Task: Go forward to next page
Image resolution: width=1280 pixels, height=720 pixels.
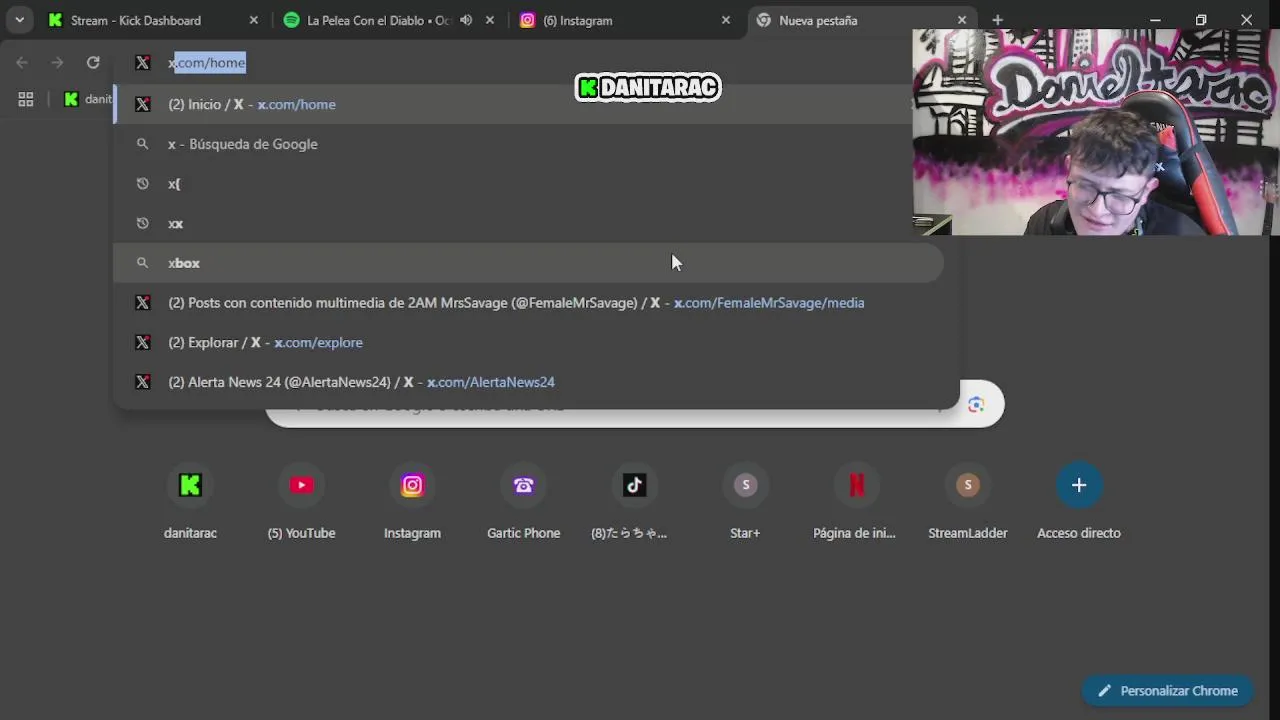Action: point(57,62)
